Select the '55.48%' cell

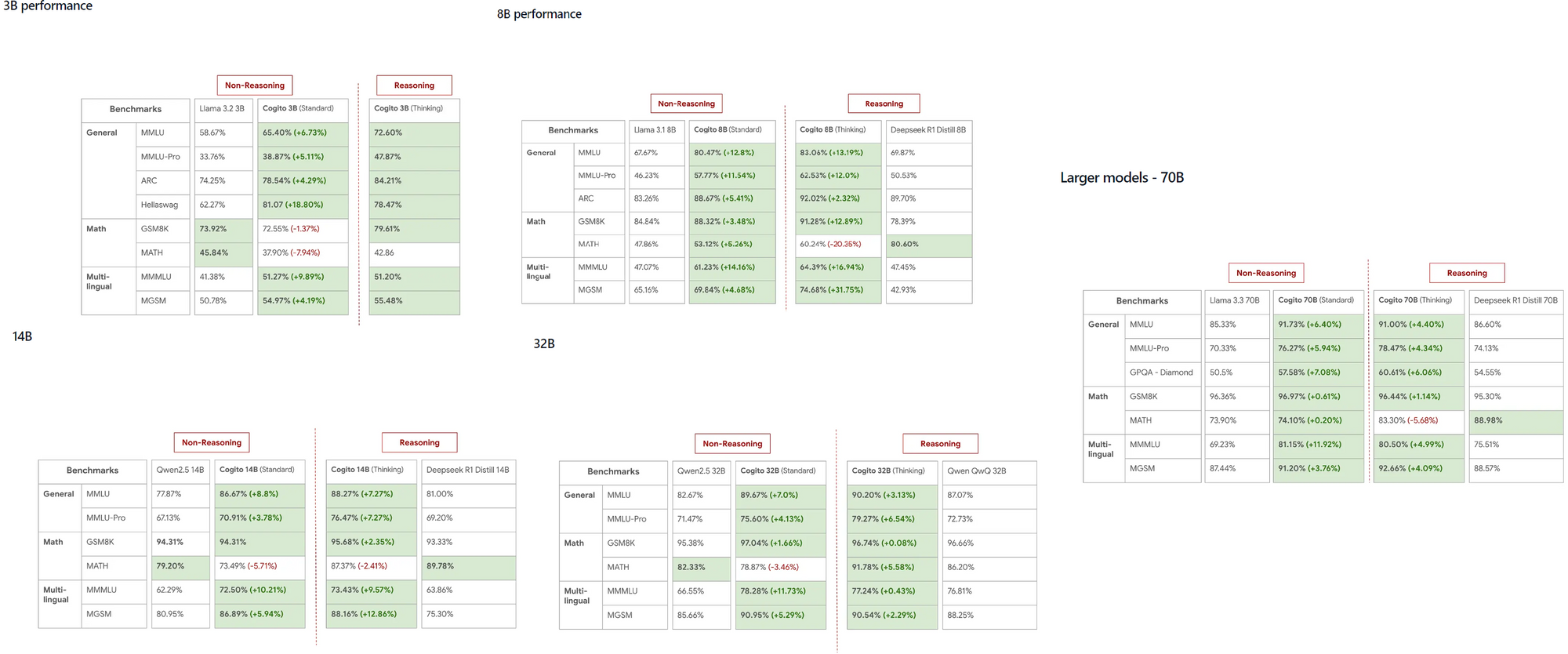tap(414, 301)
